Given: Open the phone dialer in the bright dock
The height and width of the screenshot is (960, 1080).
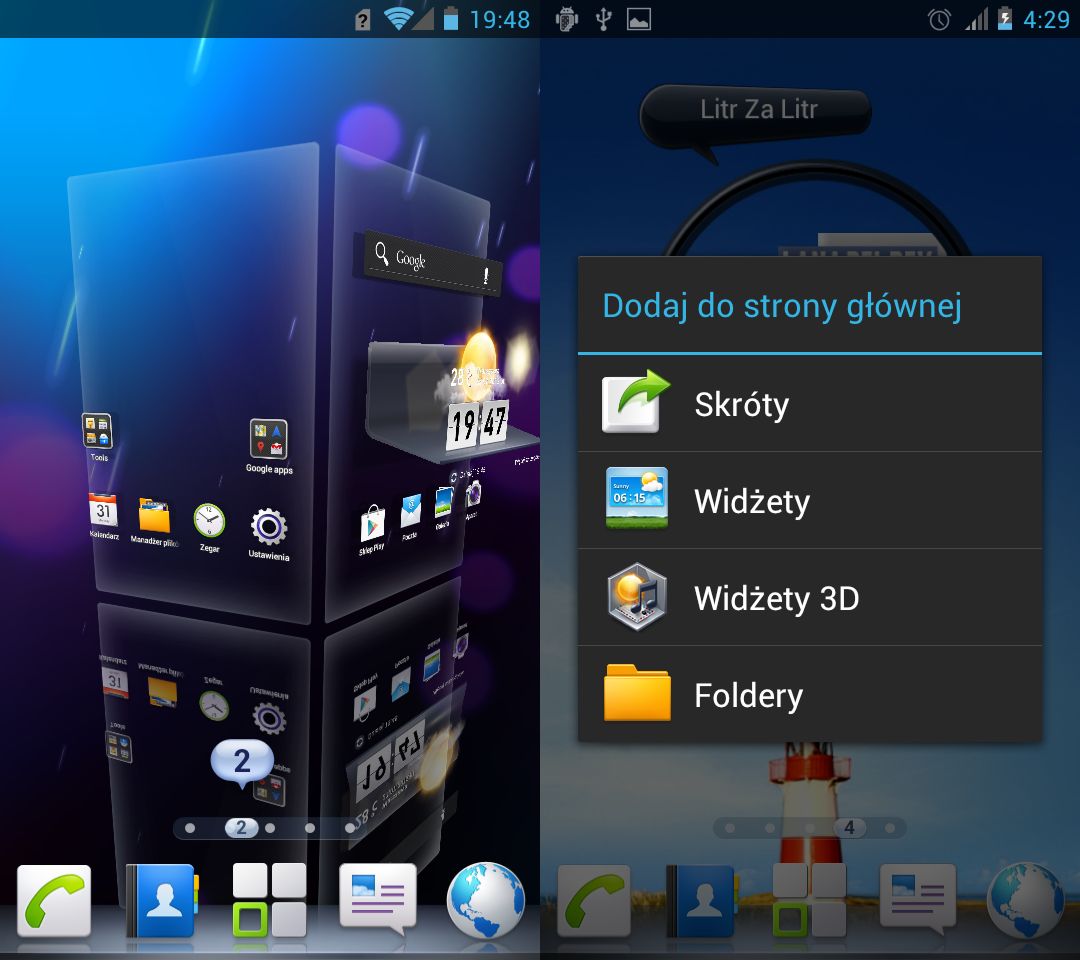Looking at the screenshot, I should (54, 901).
